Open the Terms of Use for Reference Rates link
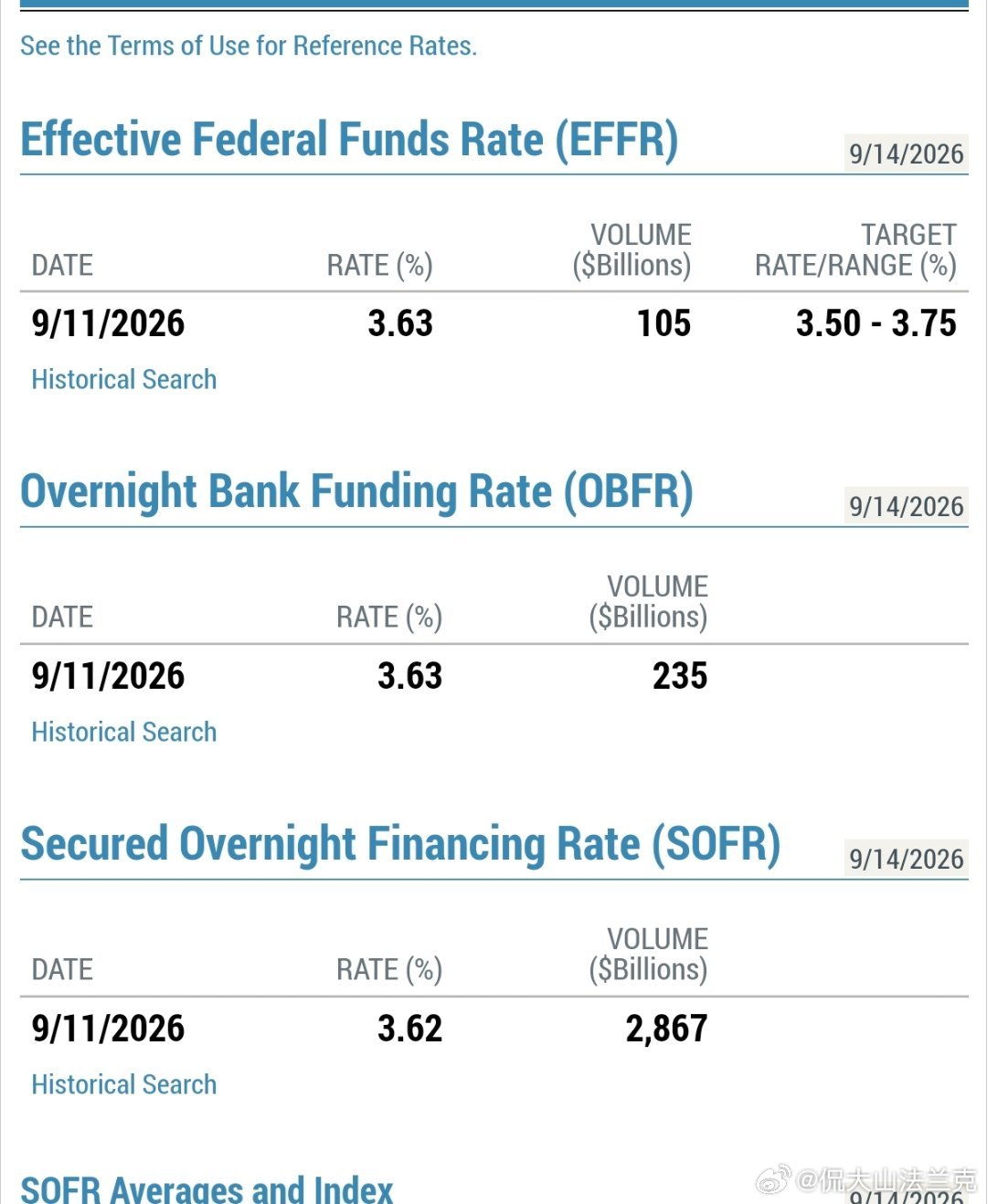Viewport: 987px width, 1204px height. tap(249, 46)
